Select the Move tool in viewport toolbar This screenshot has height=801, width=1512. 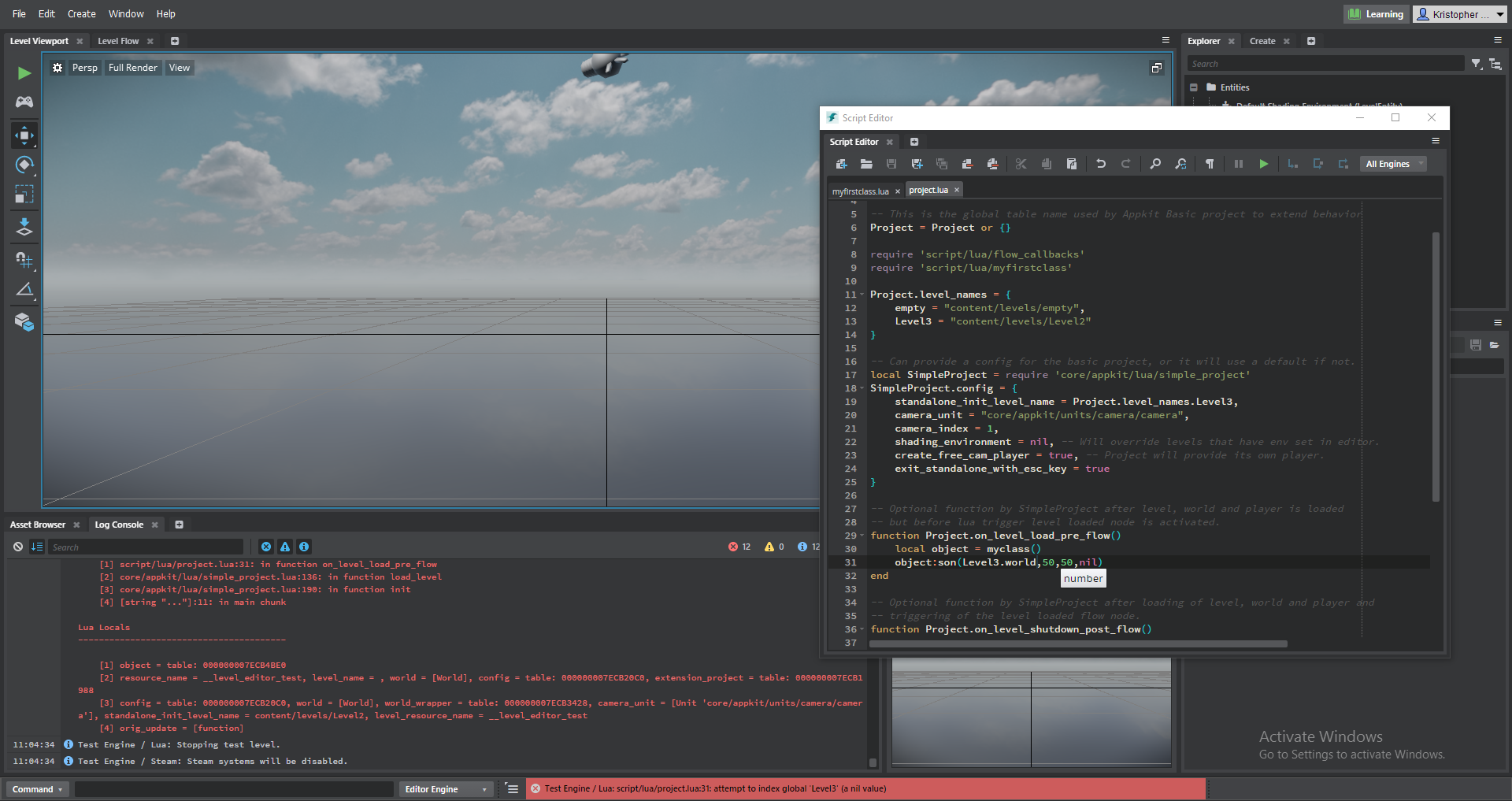(24, 135)
